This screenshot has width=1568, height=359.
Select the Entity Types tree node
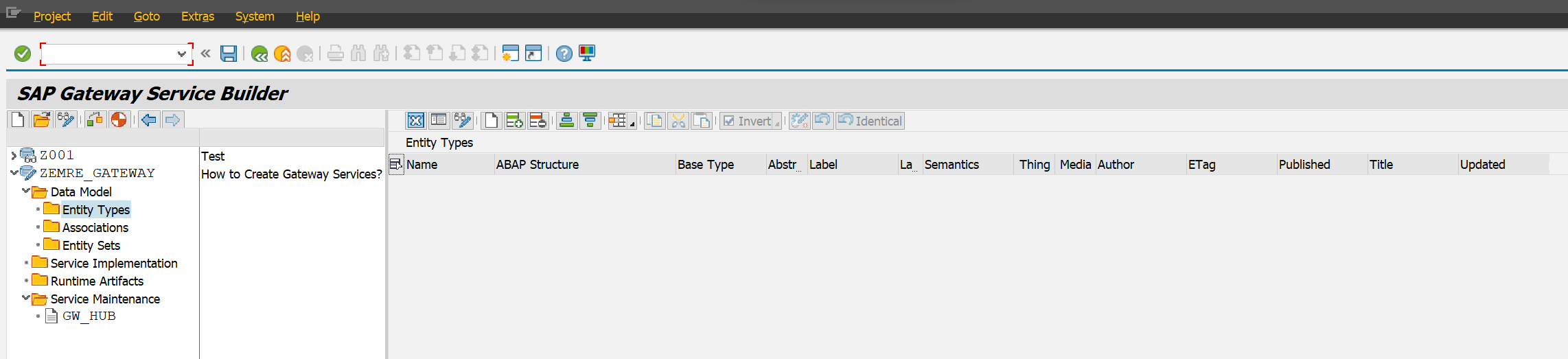click(x=95, y=209)
